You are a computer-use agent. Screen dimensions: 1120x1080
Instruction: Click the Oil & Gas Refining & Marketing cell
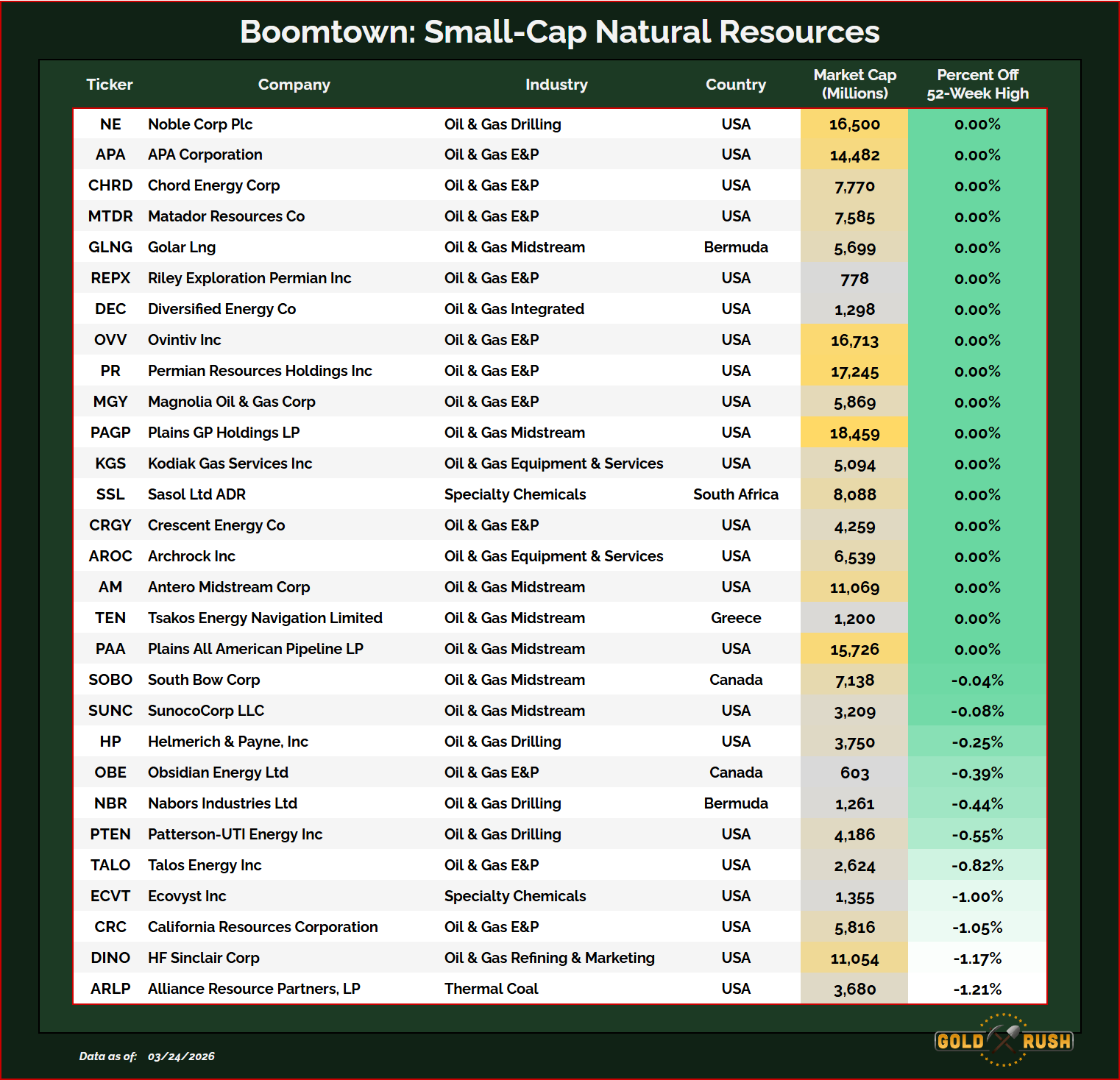[x=549, y=958]
